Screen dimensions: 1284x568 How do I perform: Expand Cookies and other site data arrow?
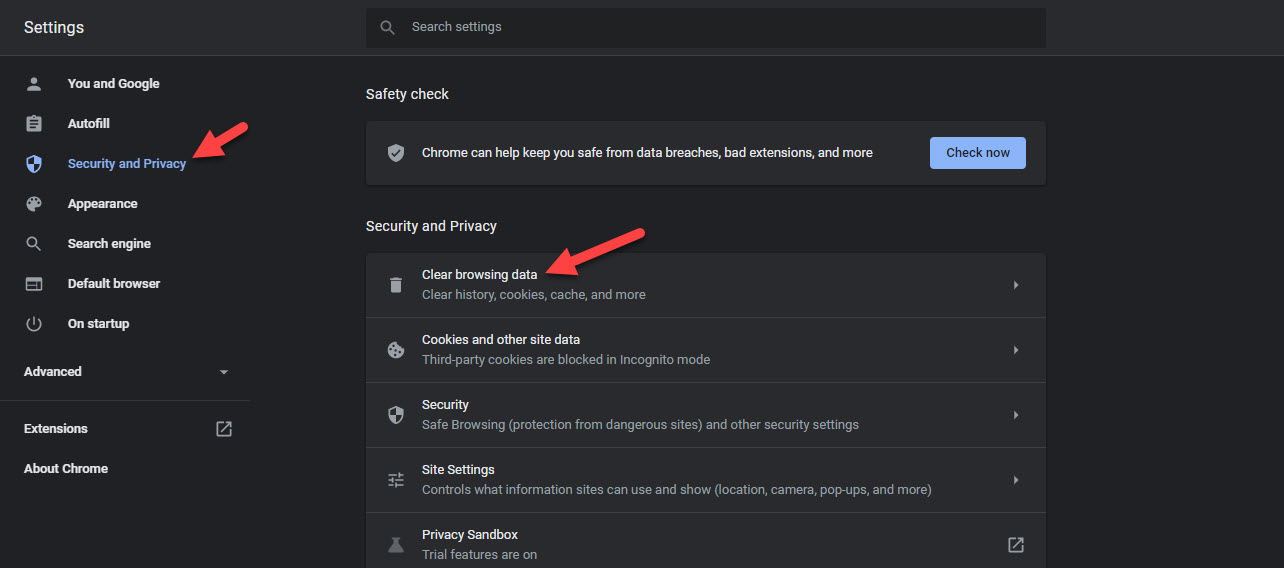1015,350
